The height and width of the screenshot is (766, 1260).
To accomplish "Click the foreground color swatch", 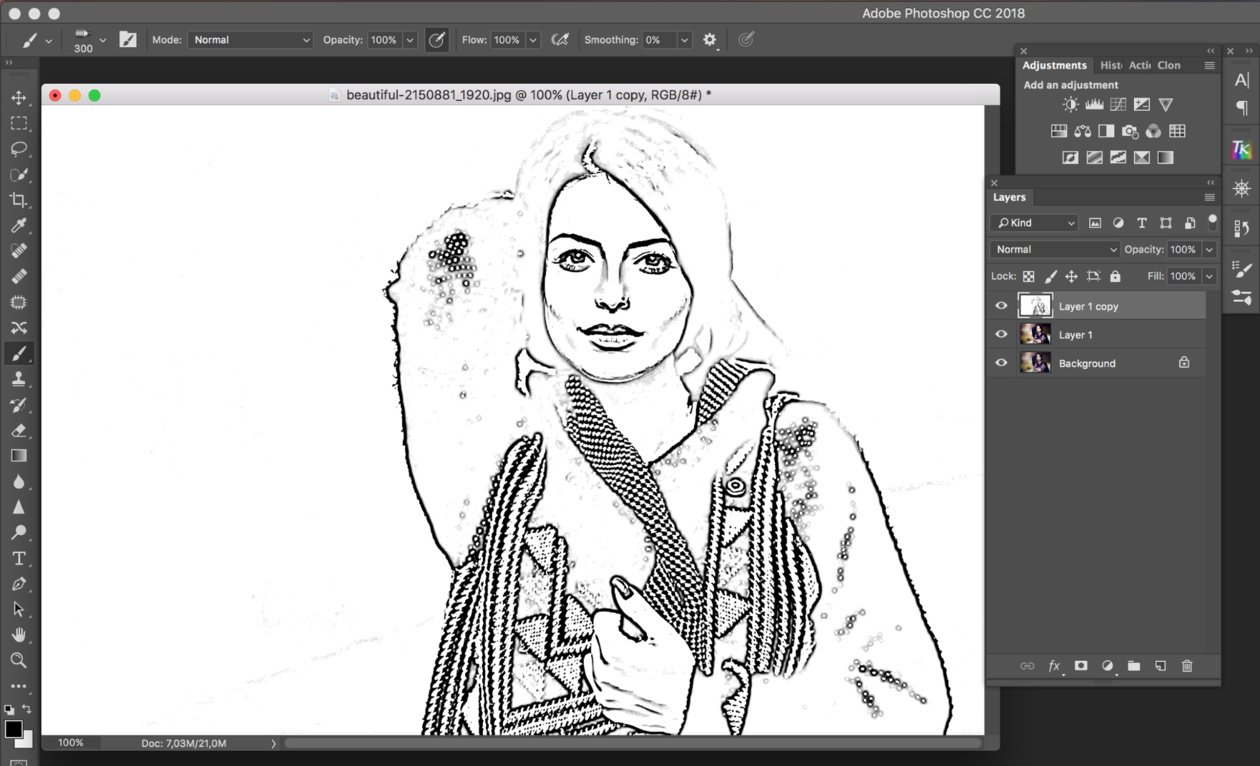I will 13,729.
